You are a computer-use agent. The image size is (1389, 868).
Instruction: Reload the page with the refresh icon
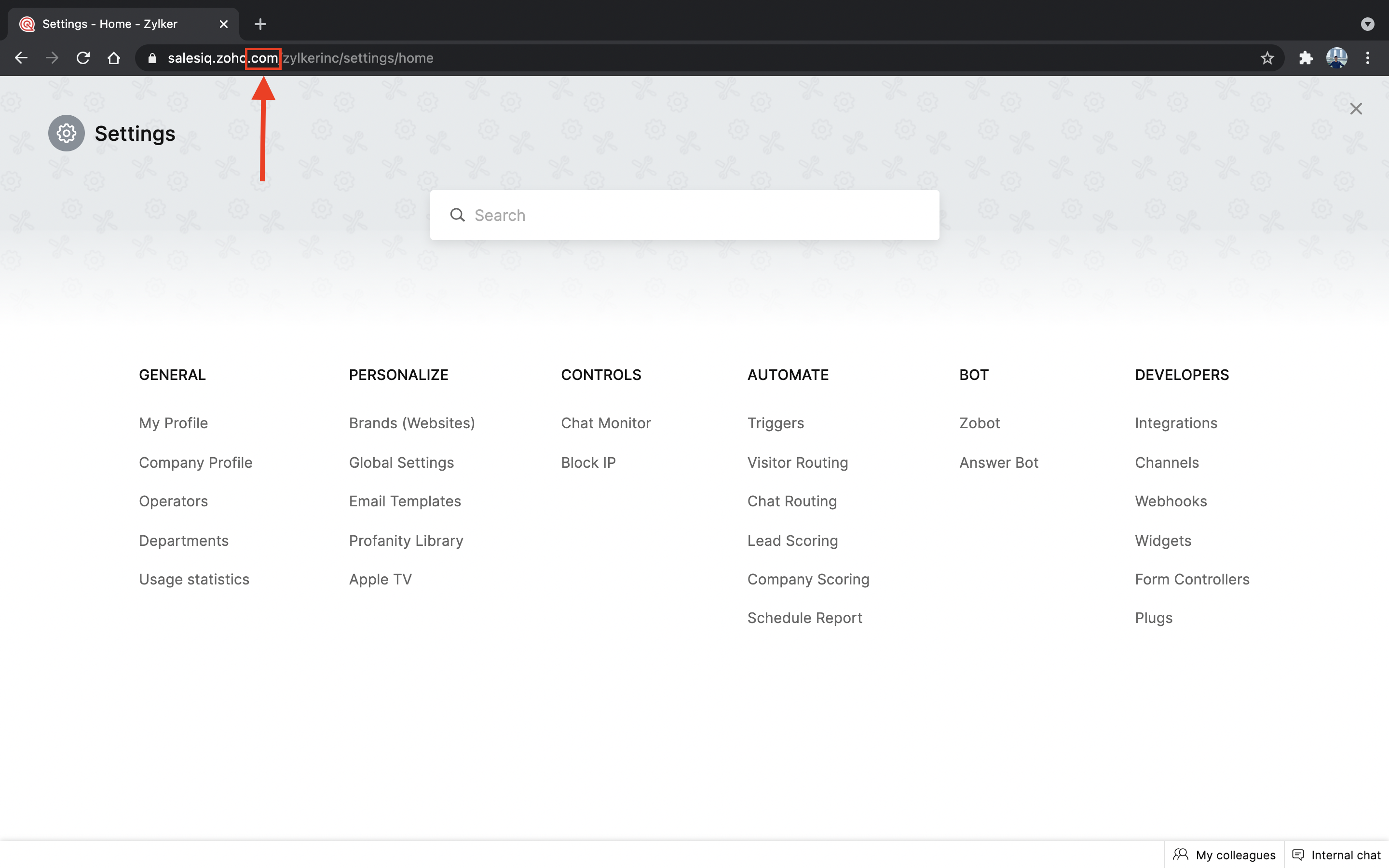coord(83,58)
